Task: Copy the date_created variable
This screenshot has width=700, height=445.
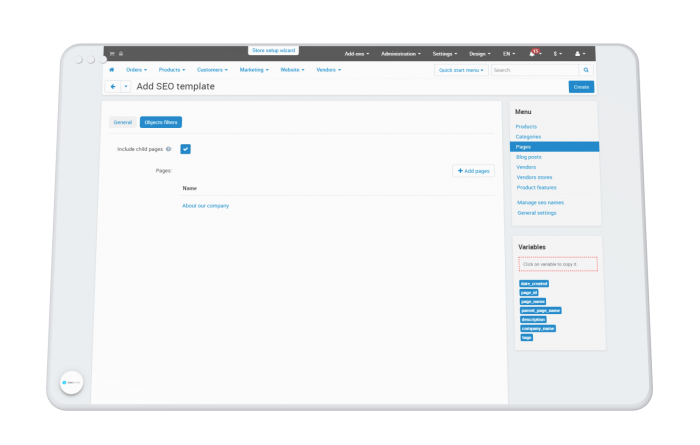Action: (x=534, y=283)
